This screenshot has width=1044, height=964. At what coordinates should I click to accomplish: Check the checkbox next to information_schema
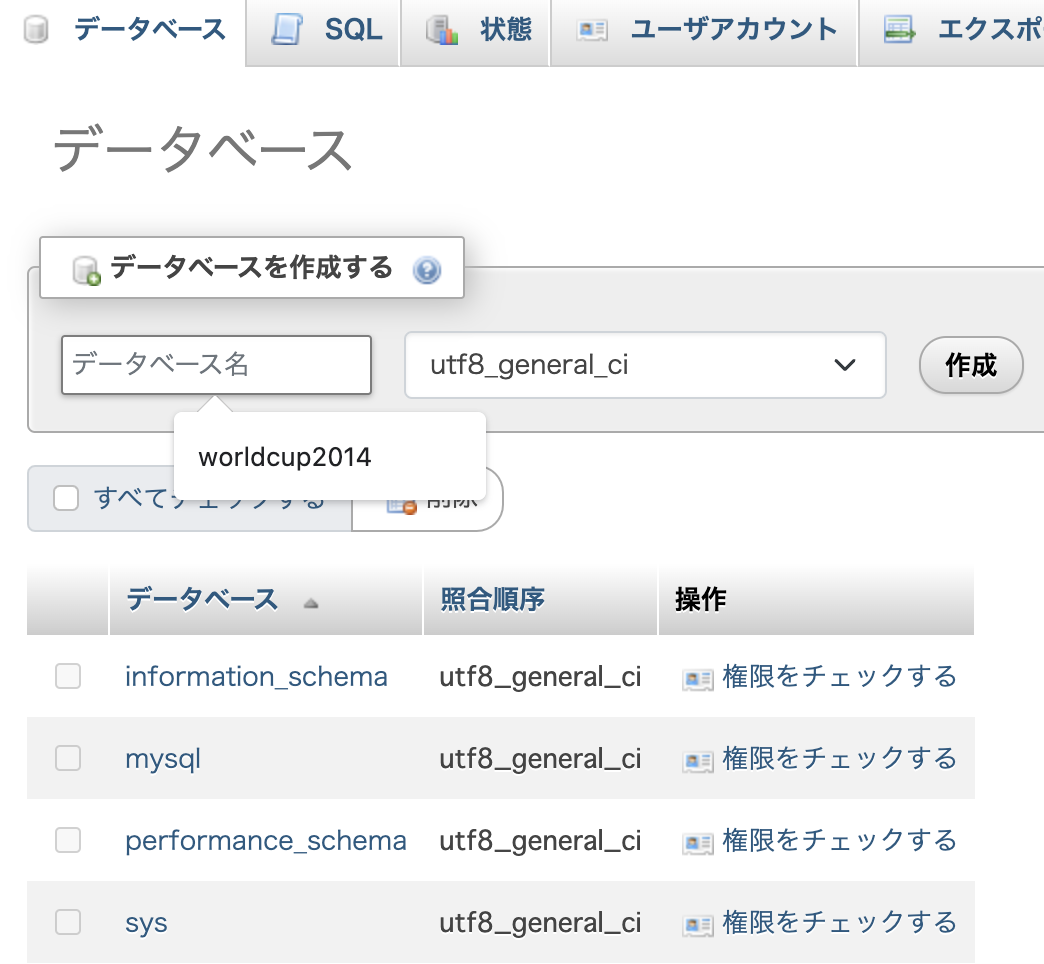coord(67,676)
